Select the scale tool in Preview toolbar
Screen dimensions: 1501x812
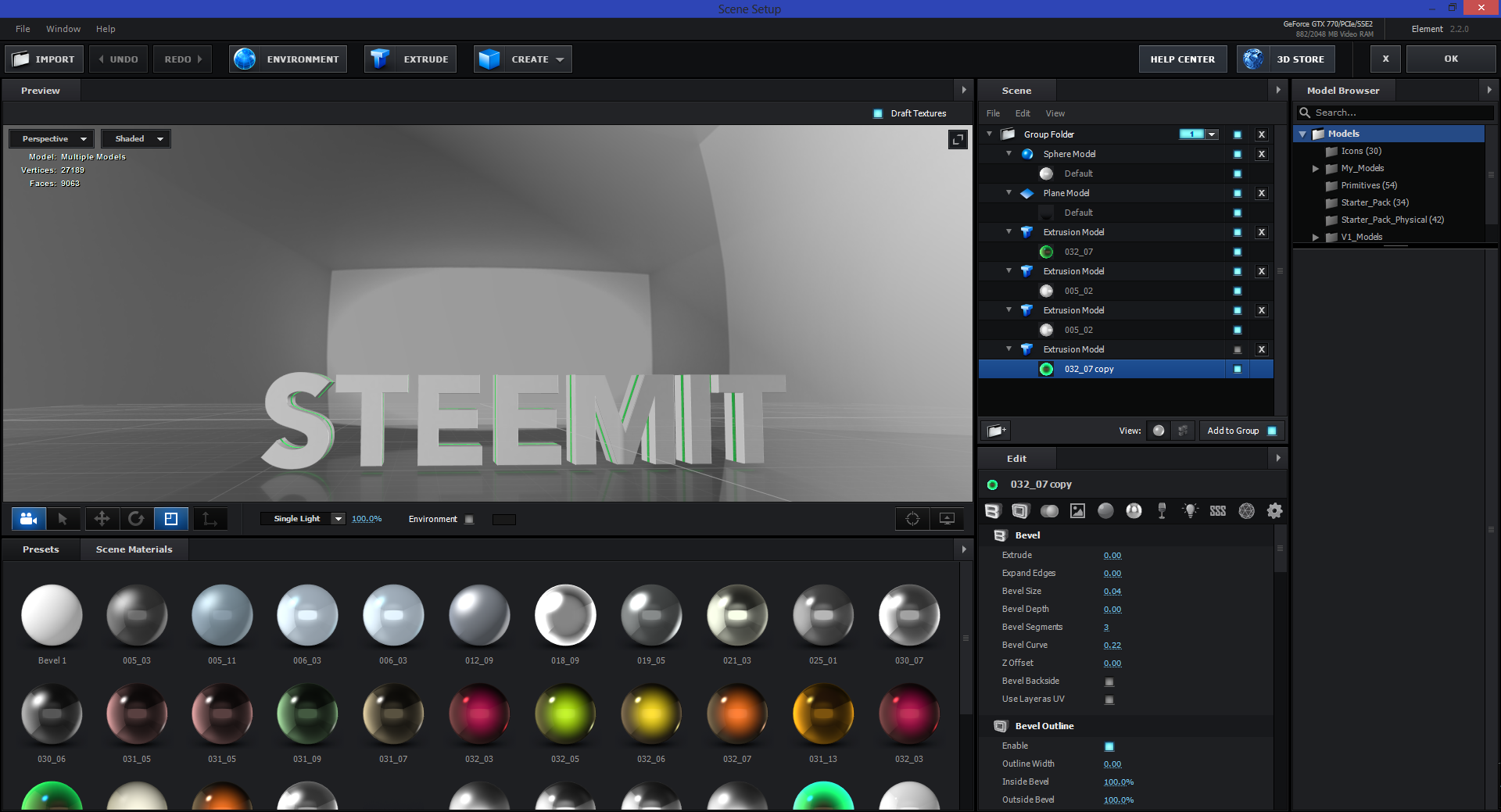171,519
